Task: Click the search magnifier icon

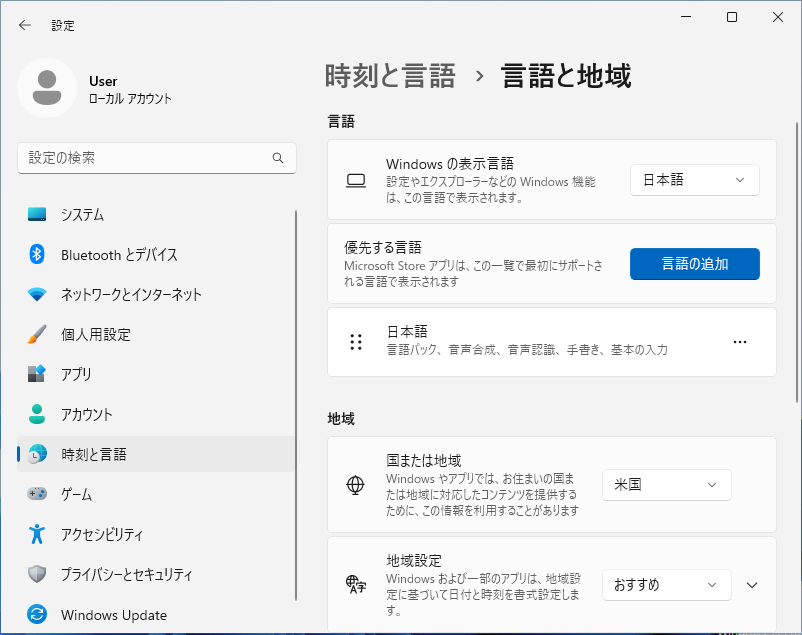Action: coord(278,158)
